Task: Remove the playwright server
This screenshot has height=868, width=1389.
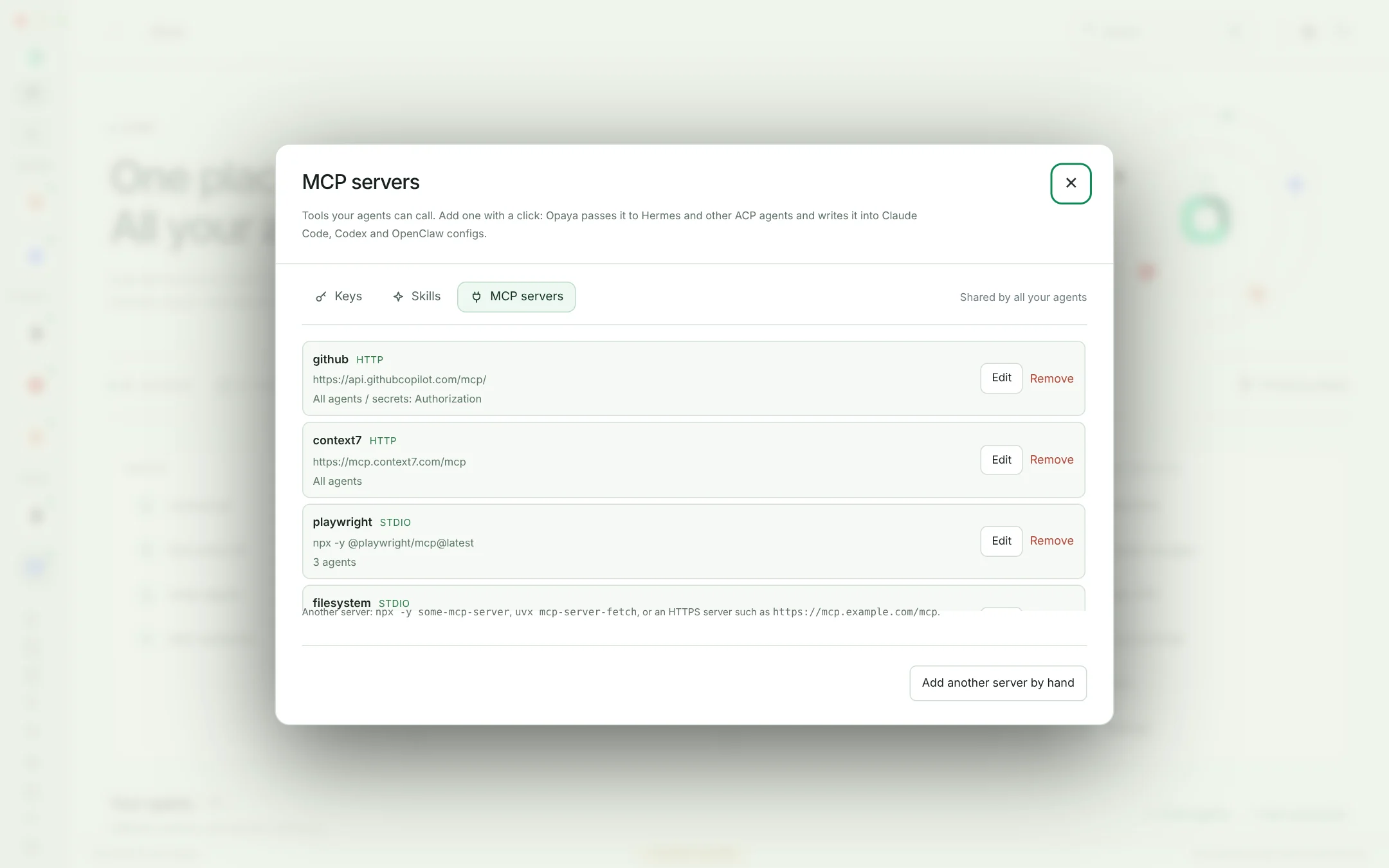Action: click(x=1051, y=541)
